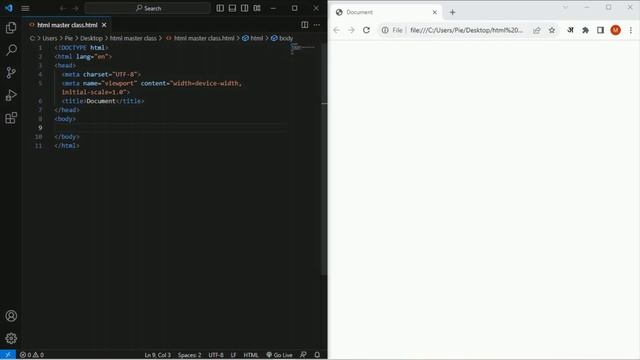Screen dimensions: 640x360
Task: Toggle the bottom panel layout icon
Action: click(232, 8)
